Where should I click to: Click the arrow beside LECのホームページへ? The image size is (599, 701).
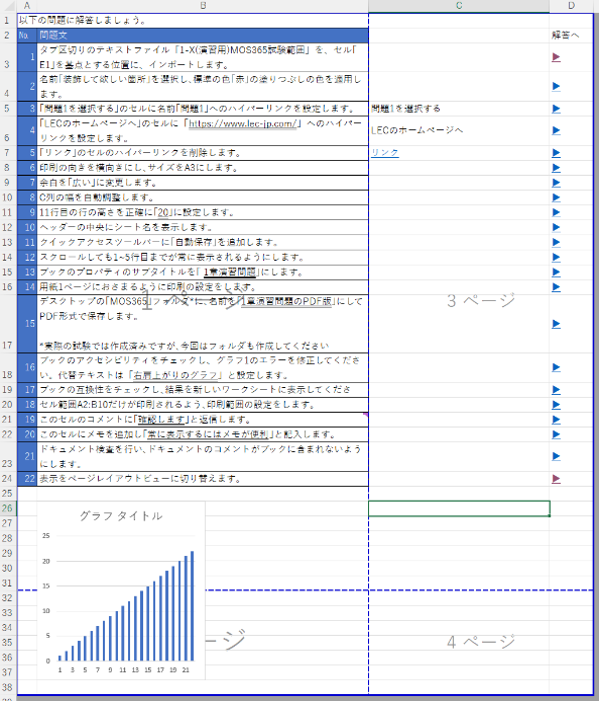click(556, 131)
